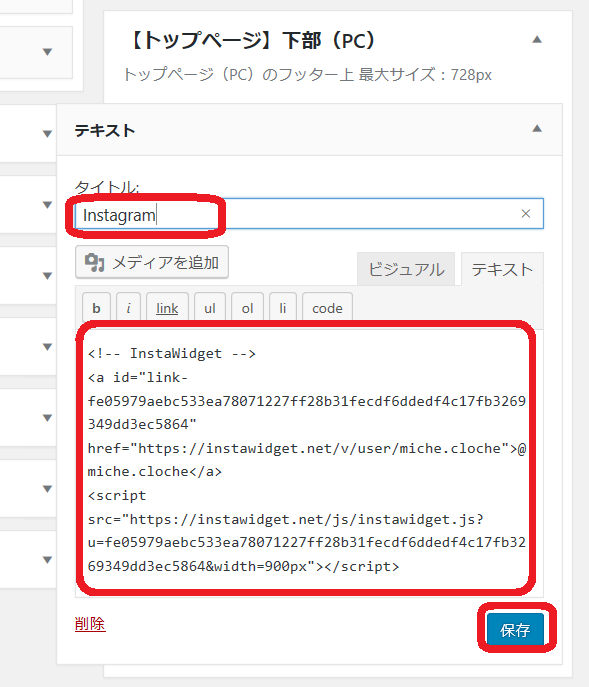Image resolution: width=589 pixels, height=687 pixels.
Task: Expand the bottom widget arrow in left column
Action: pyautogui.click(x=47, y=560)
